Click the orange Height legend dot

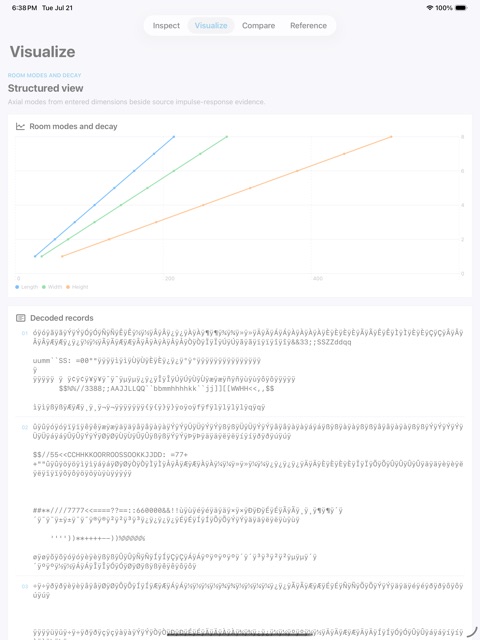click(x=68, y=287)
